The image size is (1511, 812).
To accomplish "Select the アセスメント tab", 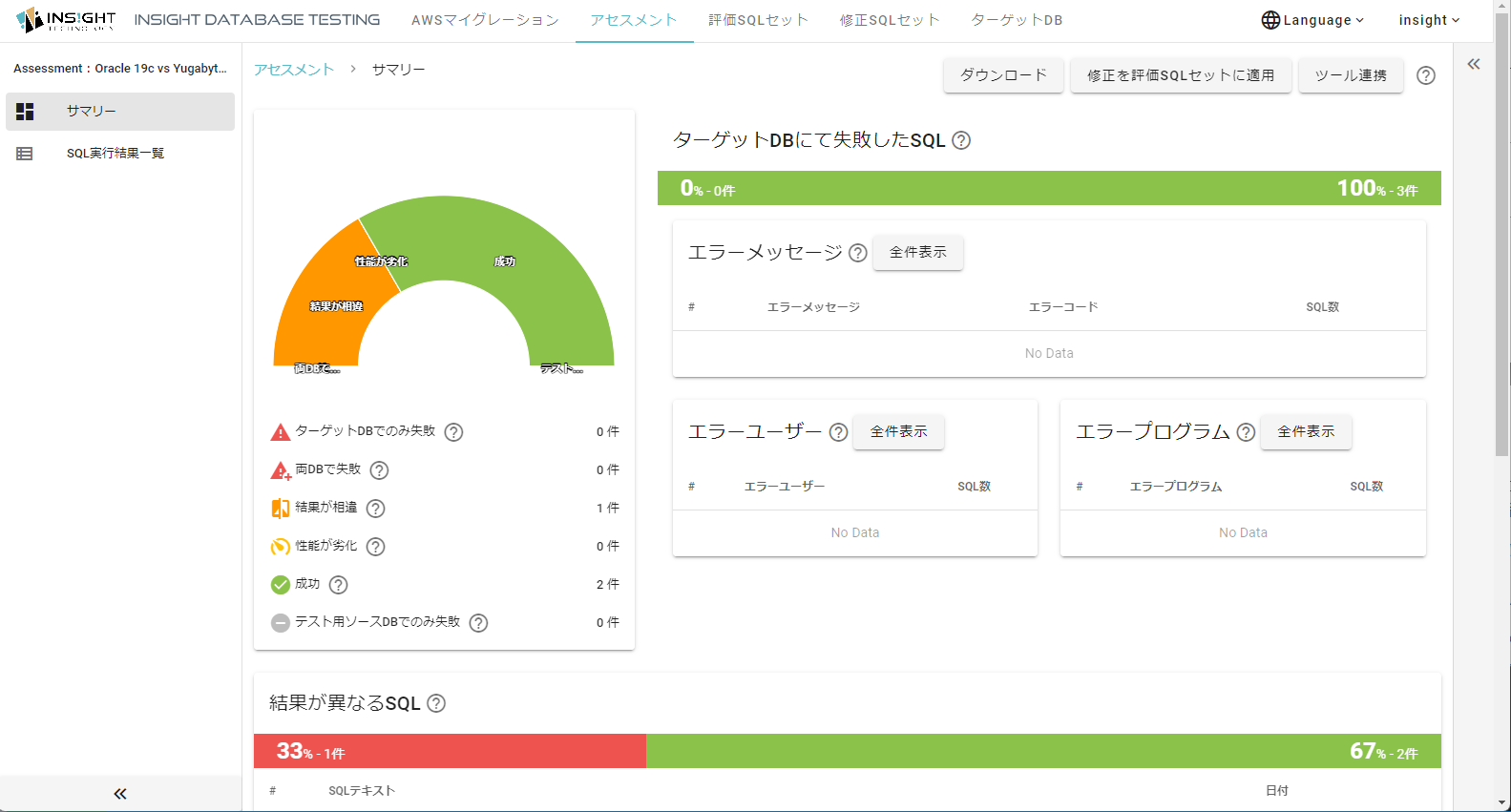I will click(634, 20).
